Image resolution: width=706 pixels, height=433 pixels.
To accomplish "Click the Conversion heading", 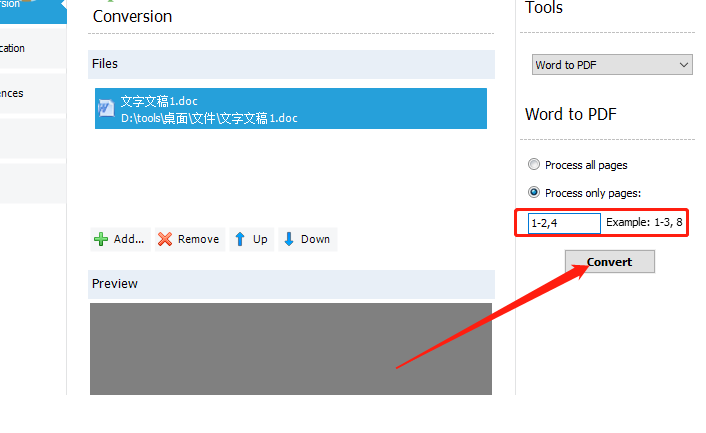I will (x=132, y=17).
